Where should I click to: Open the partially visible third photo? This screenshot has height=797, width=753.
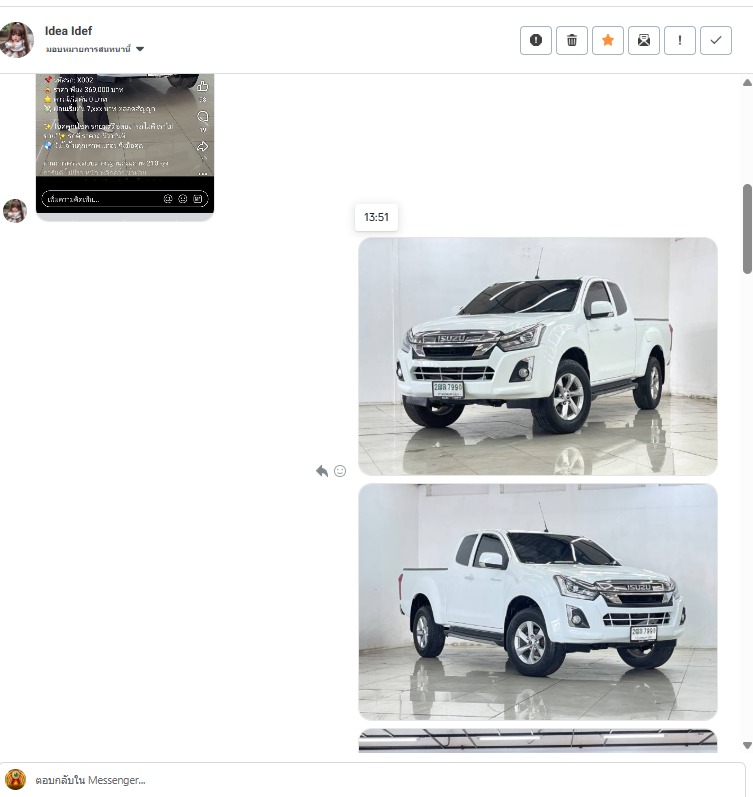(x=538, y=740)
